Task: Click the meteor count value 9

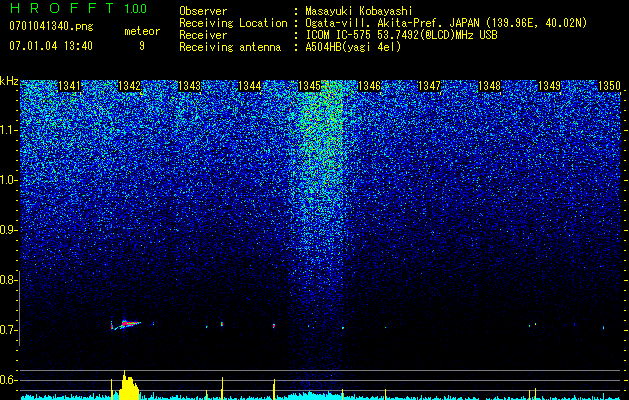Action: click(x=142, y=46)
